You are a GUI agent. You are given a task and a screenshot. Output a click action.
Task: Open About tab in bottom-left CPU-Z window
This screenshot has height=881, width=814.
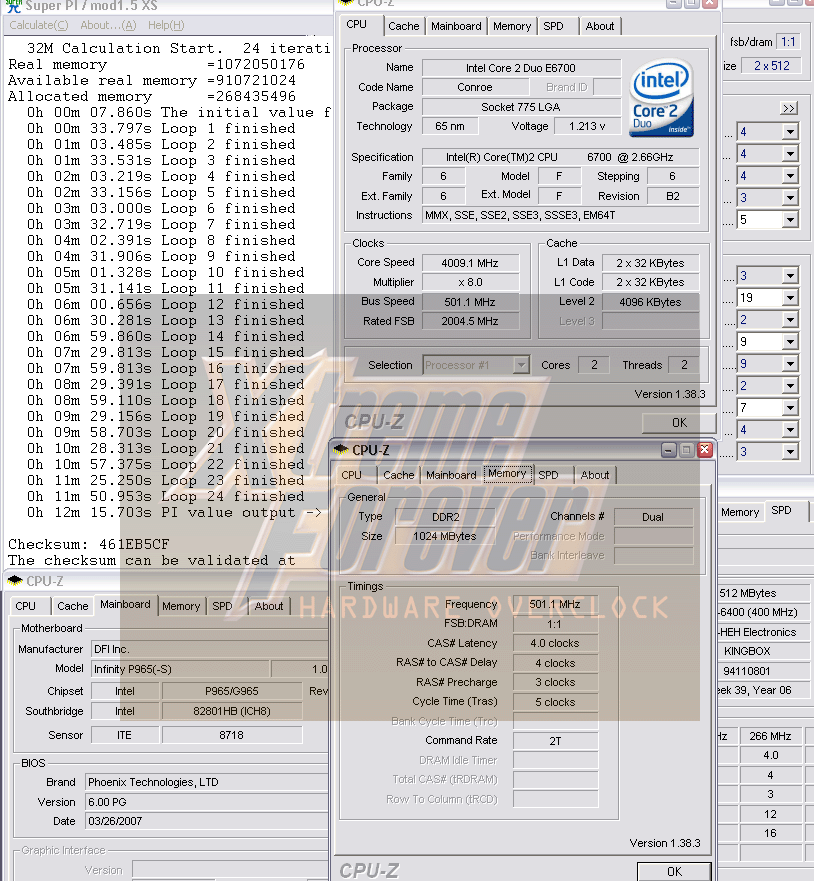pyautogui.click(x=269, y=606)
